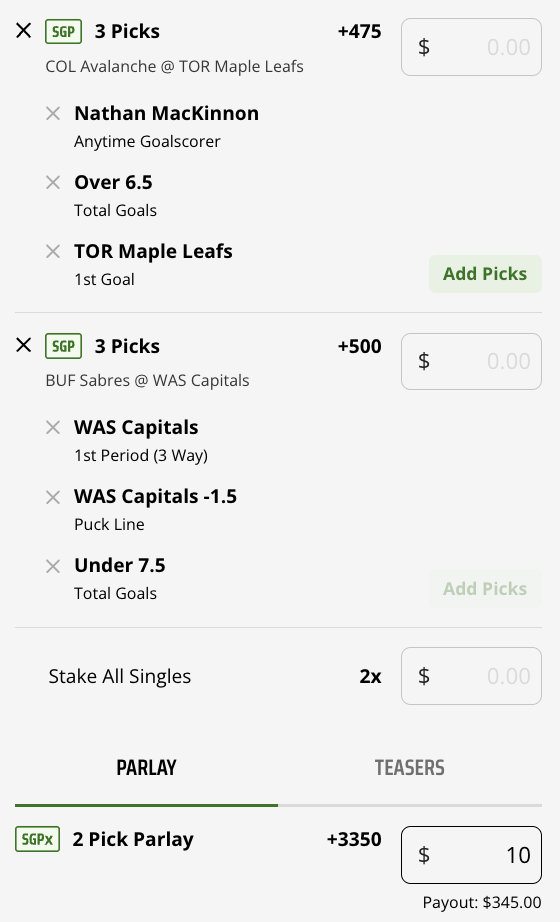Remove WAS Capitals 1st Period pick
The width and height of the screenshot is (560, 922).
coord(53,427)
